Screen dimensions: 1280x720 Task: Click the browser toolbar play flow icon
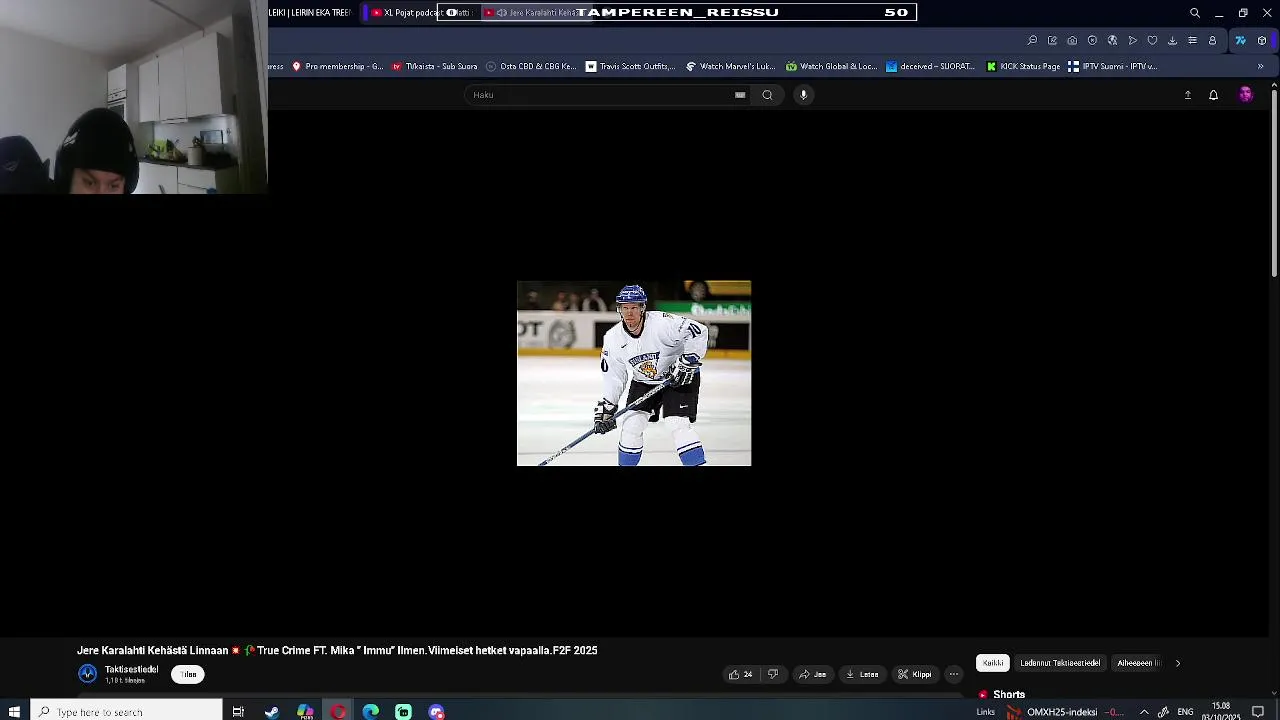[1132, 41]
